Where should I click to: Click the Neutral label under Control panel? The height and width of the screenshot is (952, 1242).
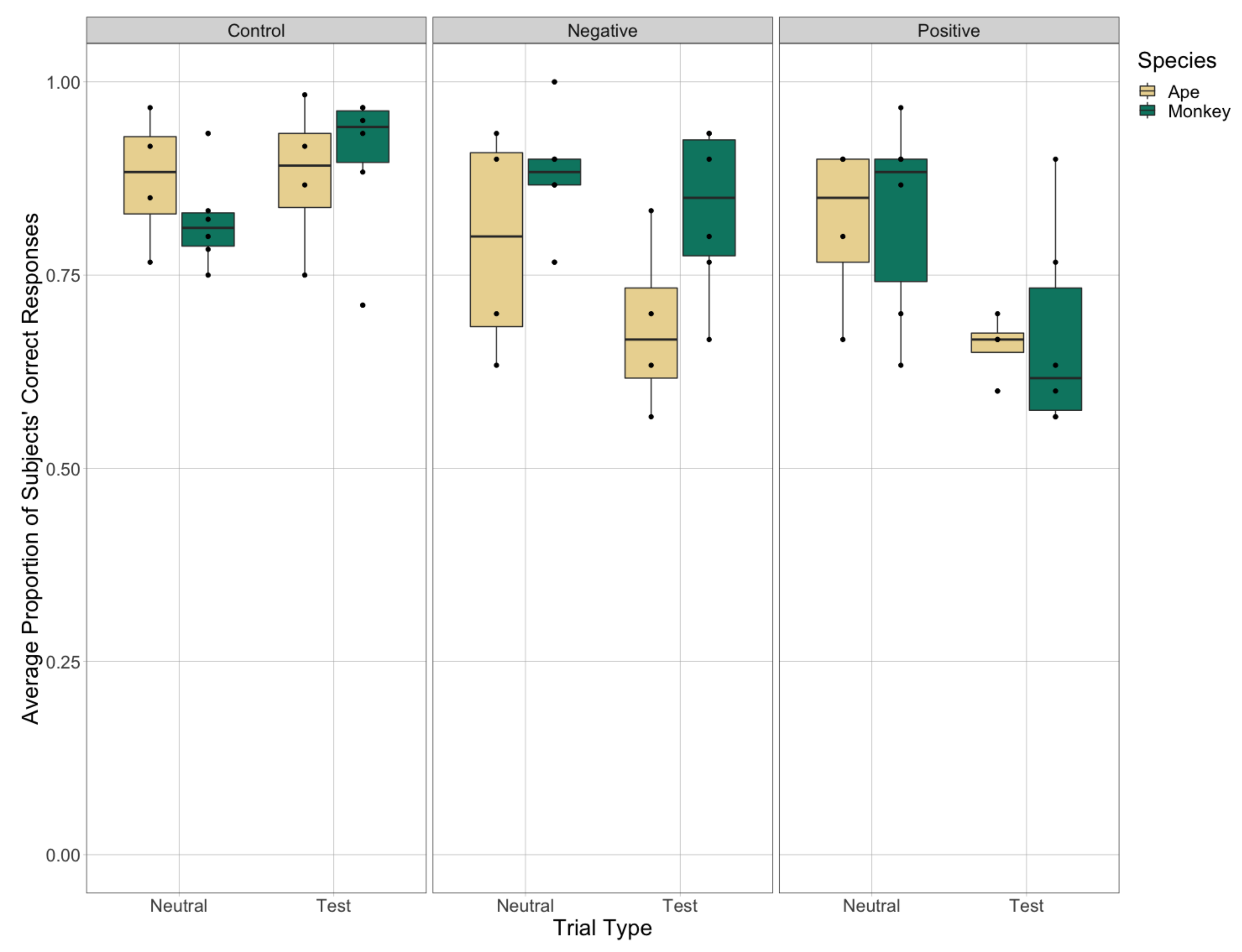(x=178, y=906)
